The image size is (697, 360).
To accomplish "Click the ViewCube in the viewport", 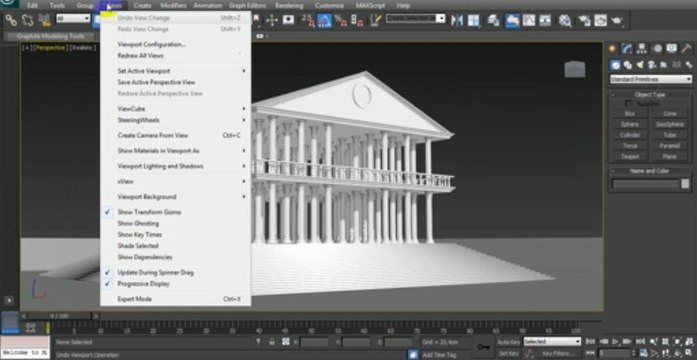I will tap(575, 69).
